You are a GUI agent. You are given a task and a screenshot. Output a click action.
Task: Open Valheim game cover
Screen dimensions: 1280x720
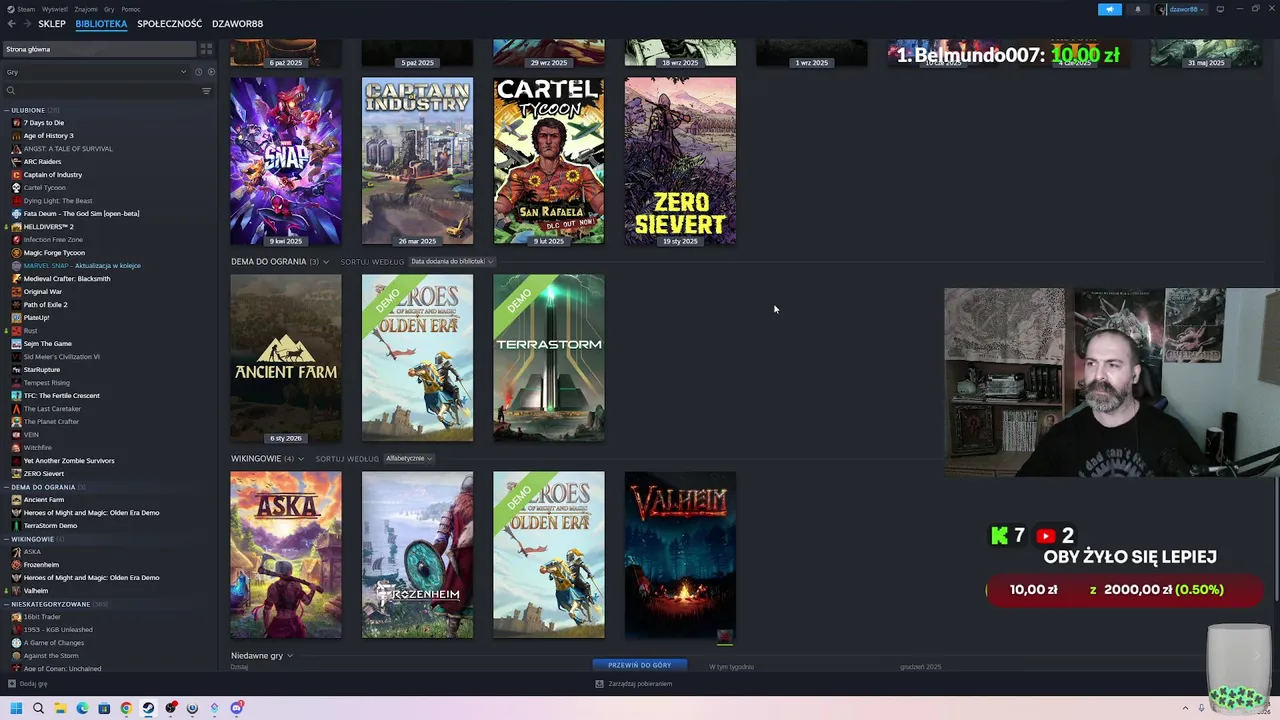click(680, 555)
